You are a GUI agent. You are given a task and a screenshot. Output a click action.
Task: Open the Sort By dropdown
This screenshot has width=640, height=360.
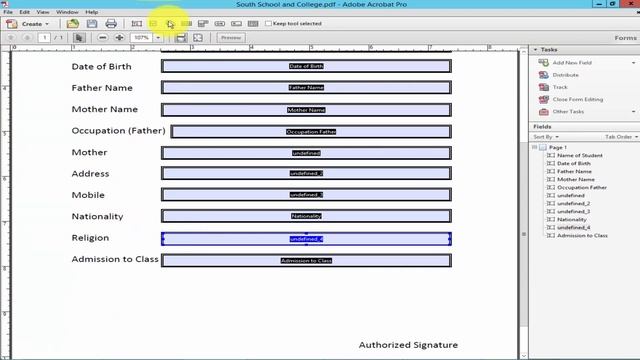point(546,137)
